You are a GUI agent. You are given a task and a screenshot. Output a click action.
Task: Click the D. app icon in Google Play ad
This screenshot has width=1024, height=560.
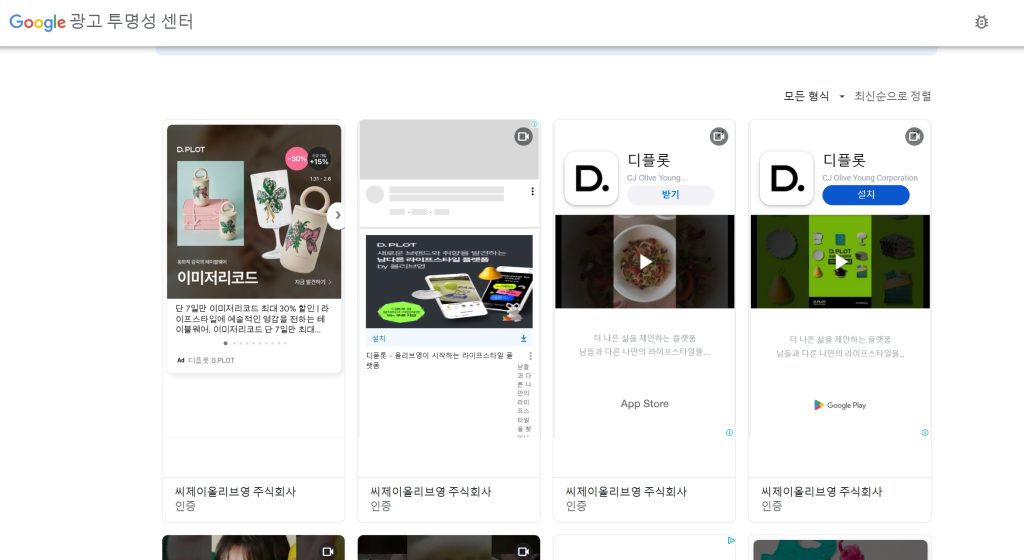(x=786, y=178)
